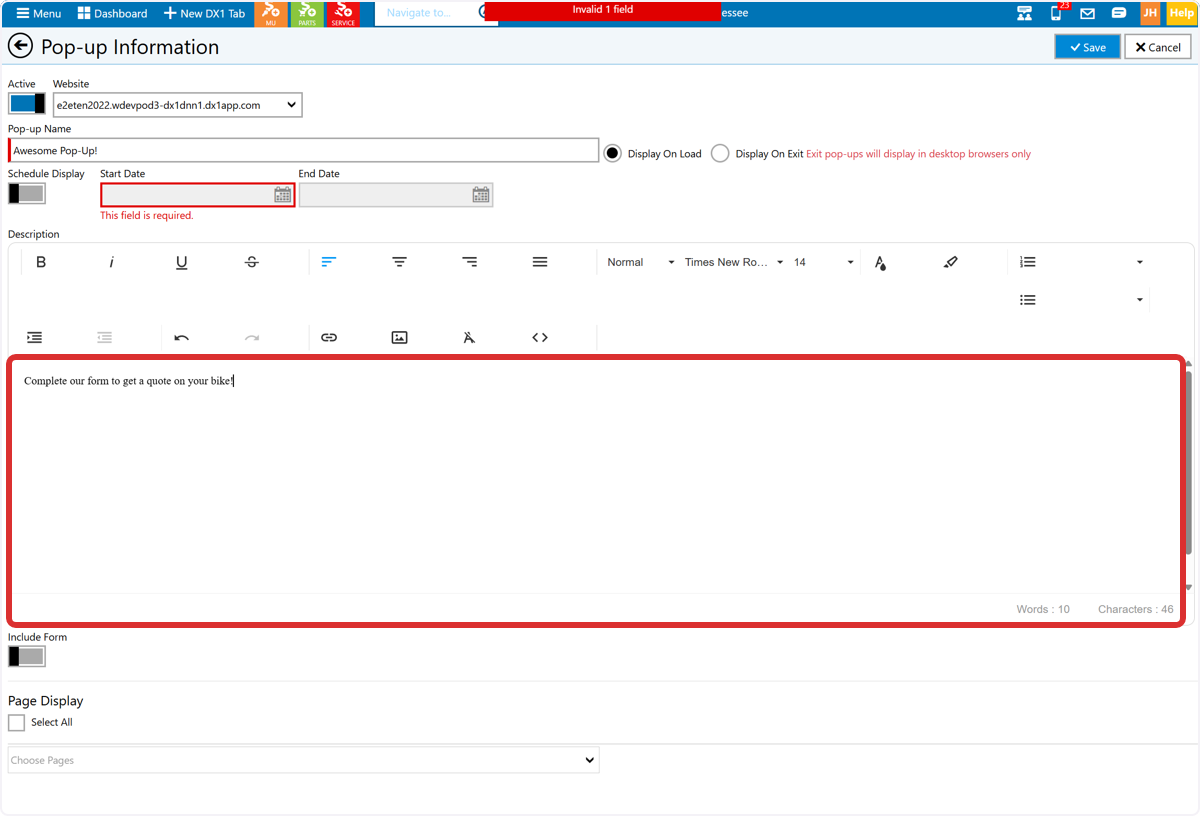
Task: Open the font color picker
Action: [x=880, y=262]
